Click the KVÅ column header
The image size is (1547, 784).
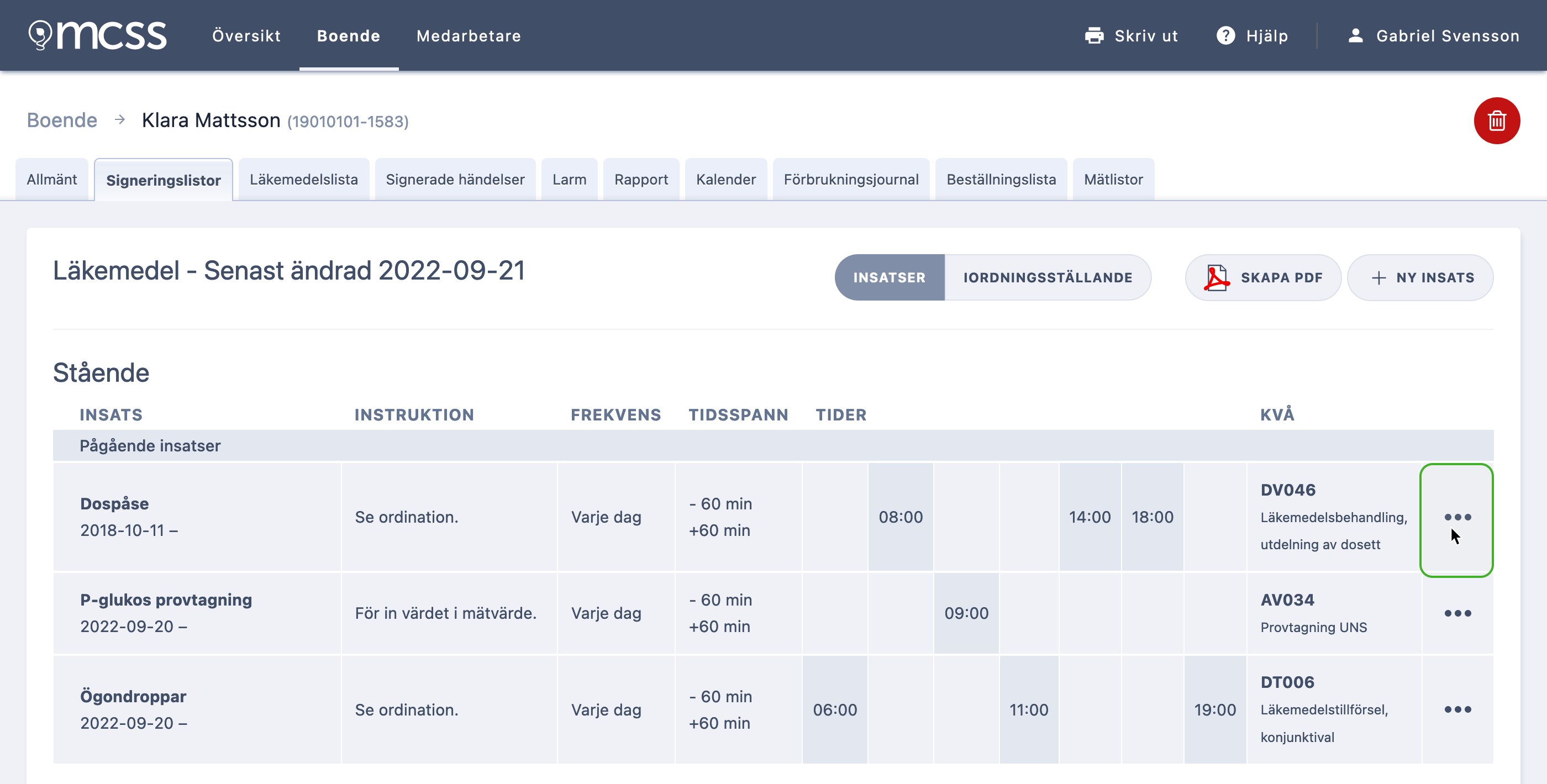coord(1277,414)
